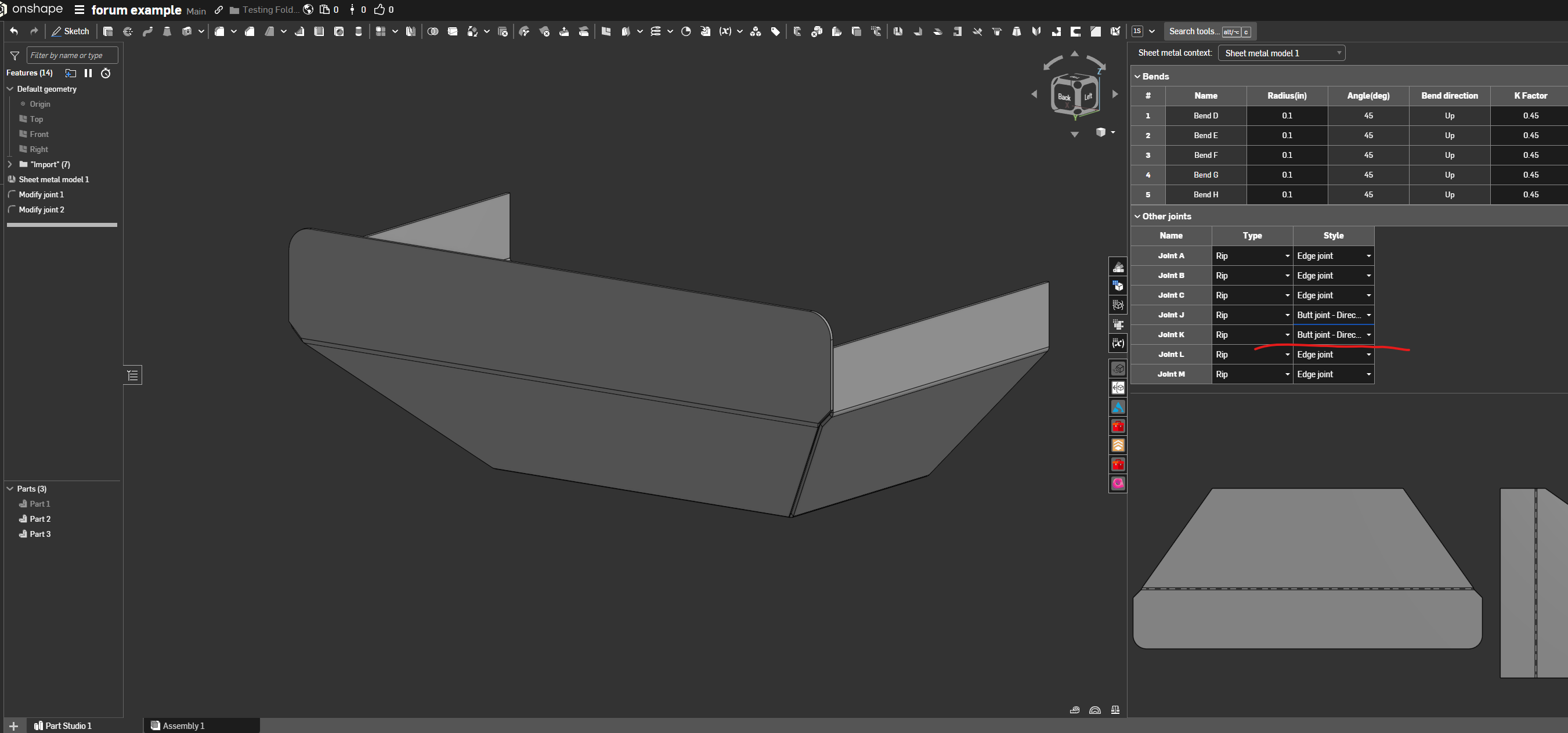Open Sheet metal context dropdown

click(1281, 53)
